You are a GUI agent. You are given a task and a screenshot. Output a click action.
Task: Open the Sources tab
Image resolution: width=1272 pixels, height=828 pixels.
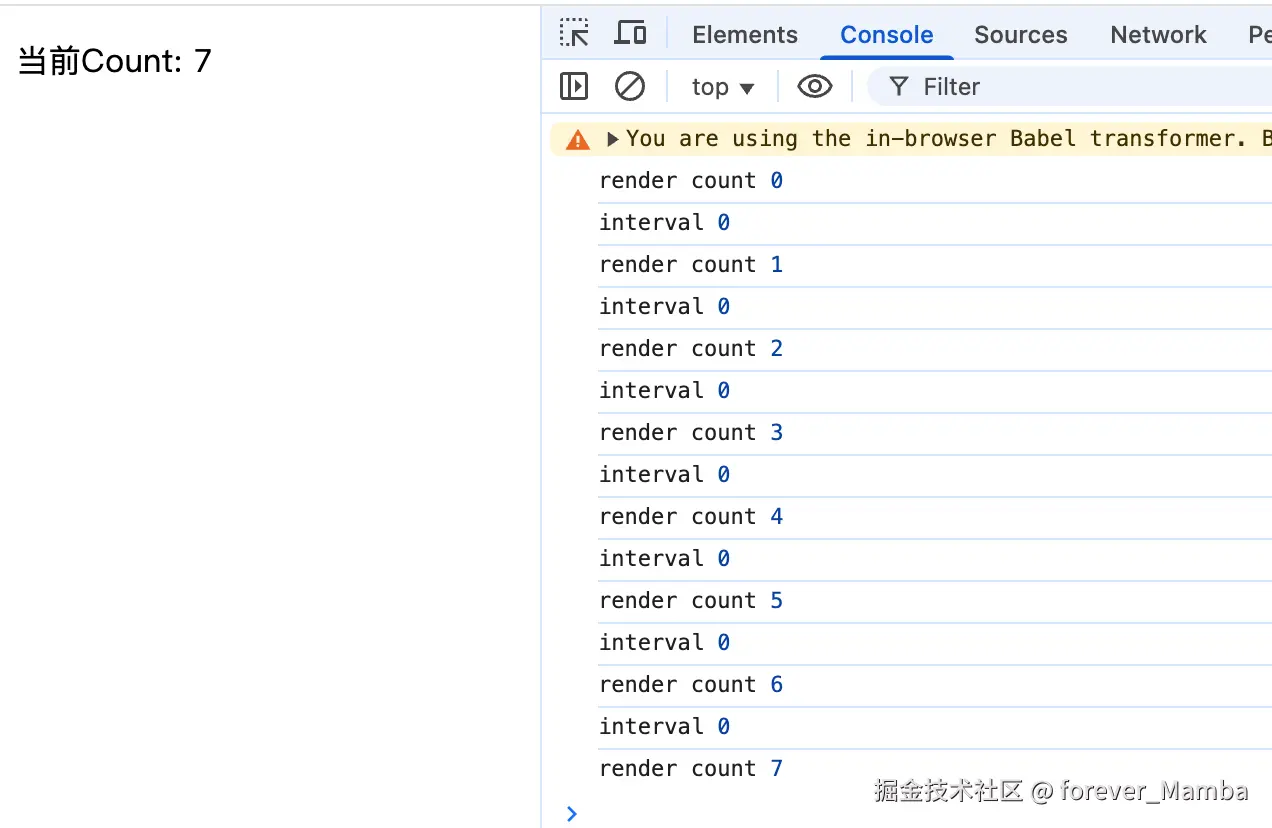(x=1020, y=35)
